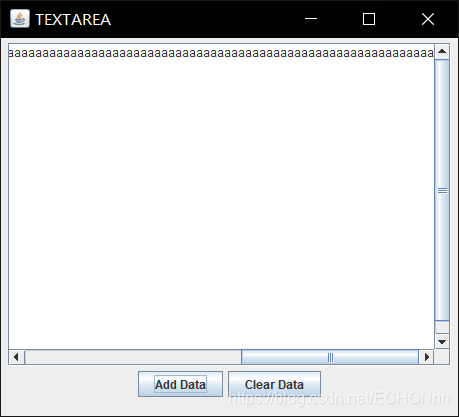This screenshot has width=459, height=417.
Task: Maximize the TEXTAREA window
Action: [x=369, y=19]
